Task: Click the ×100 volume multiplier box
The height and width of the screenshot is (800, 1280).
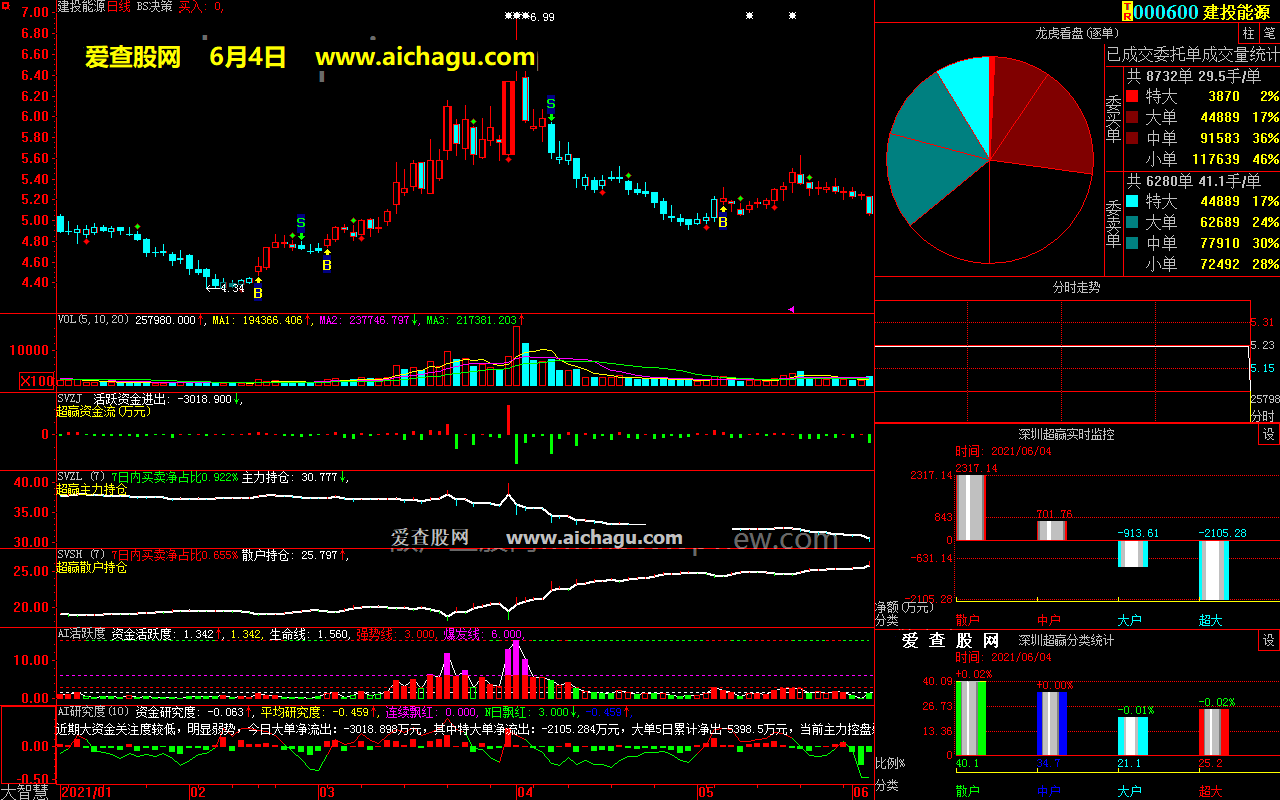Action: click(x=36, y=381)
